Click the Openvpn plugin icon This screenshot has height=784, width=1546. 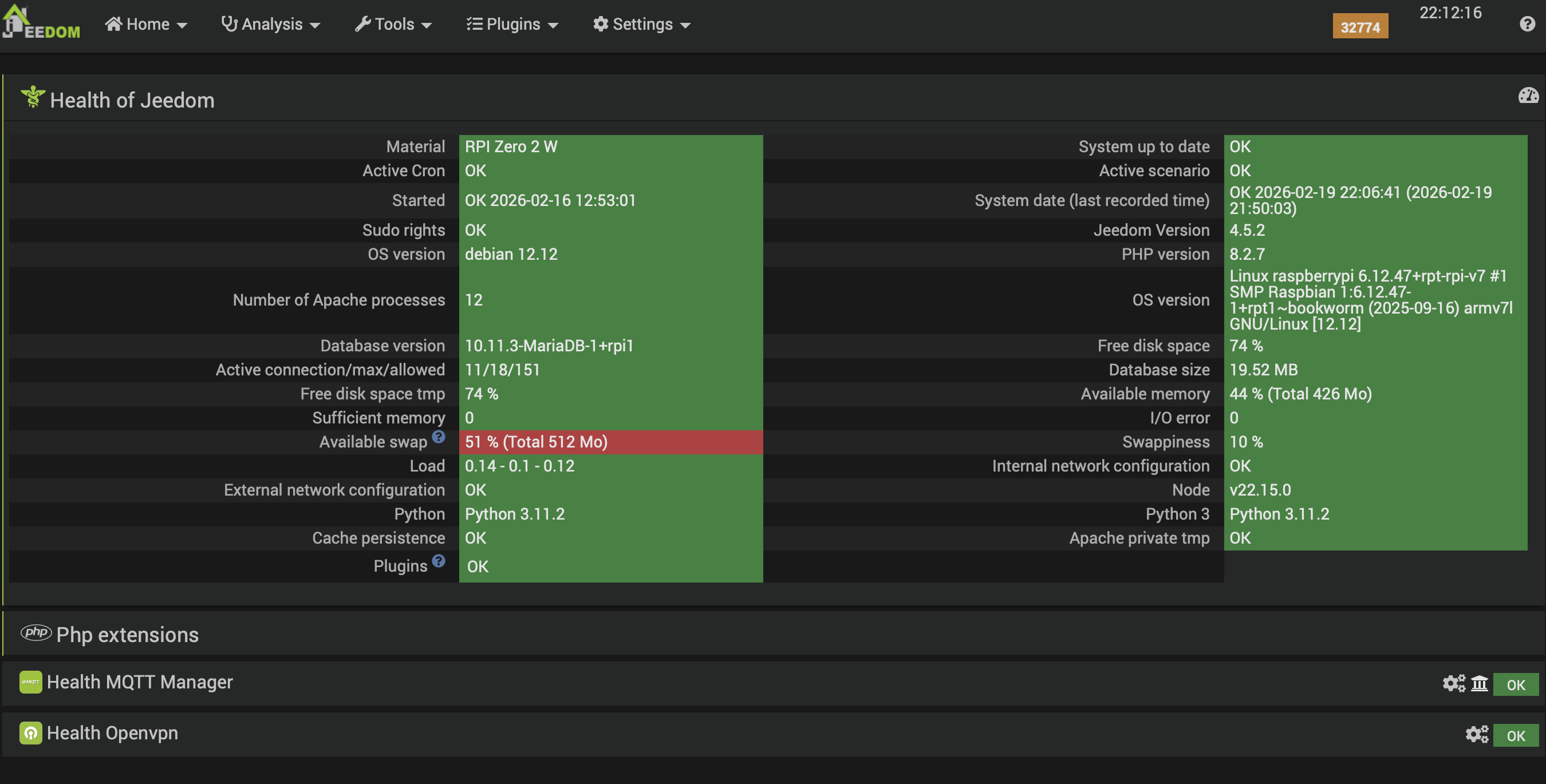tap(30, 733)
